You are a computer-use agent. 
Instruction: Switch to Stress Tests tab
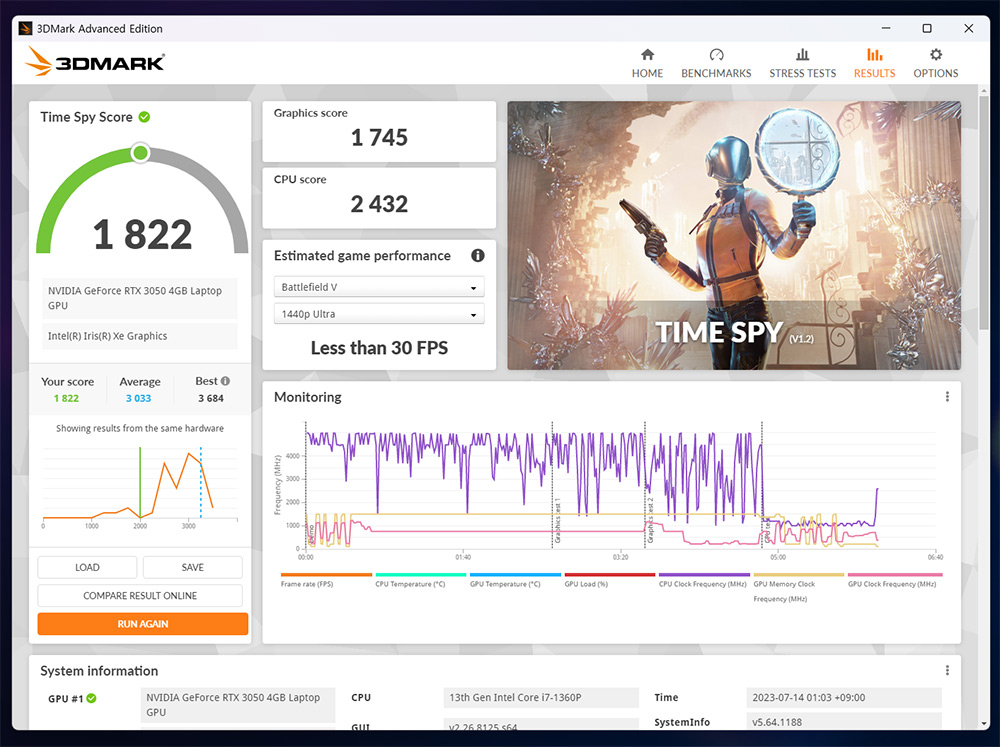(802, 63)
